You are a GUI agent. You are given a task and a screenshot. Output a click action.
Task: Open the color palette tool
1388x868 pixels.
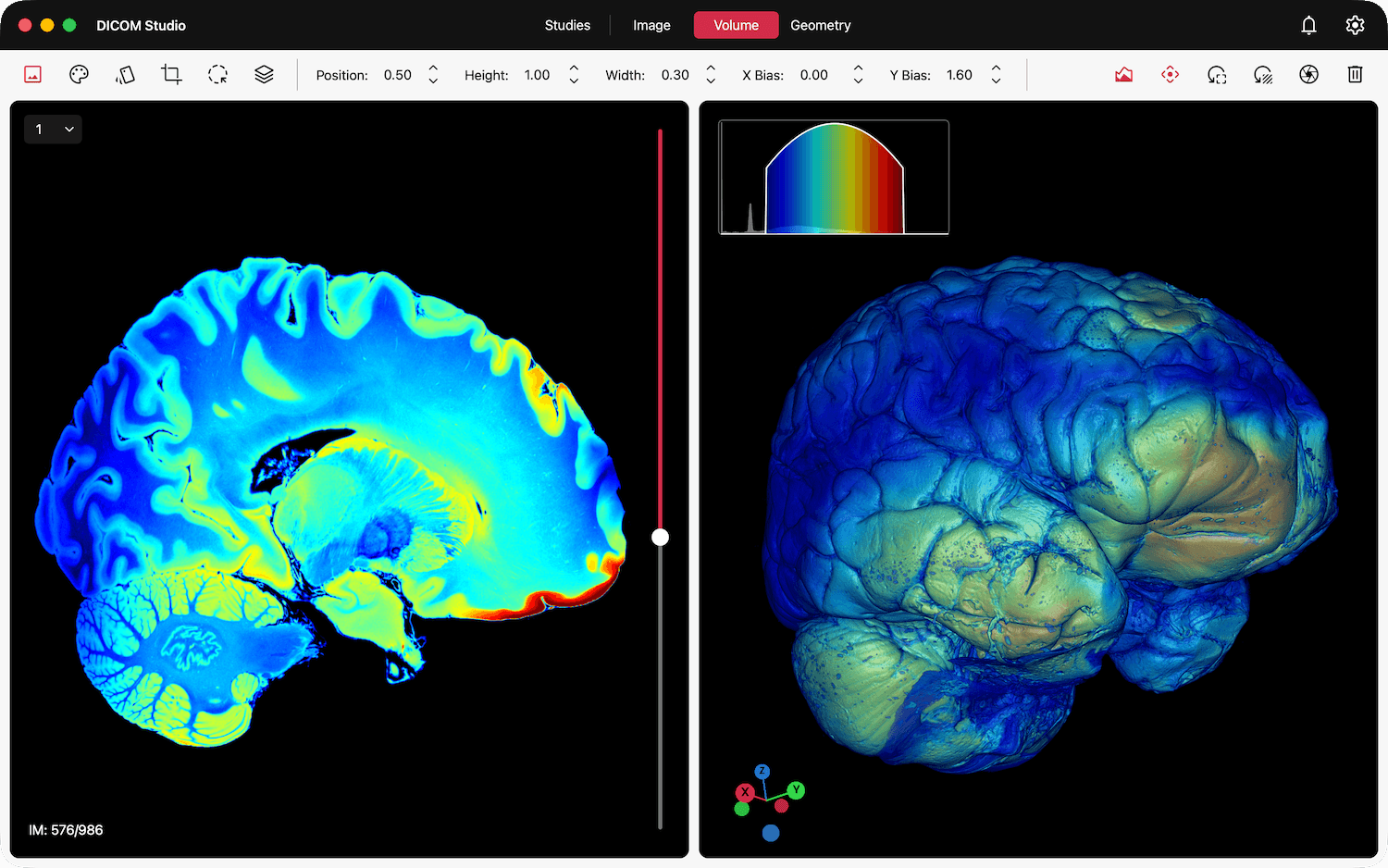79,75
